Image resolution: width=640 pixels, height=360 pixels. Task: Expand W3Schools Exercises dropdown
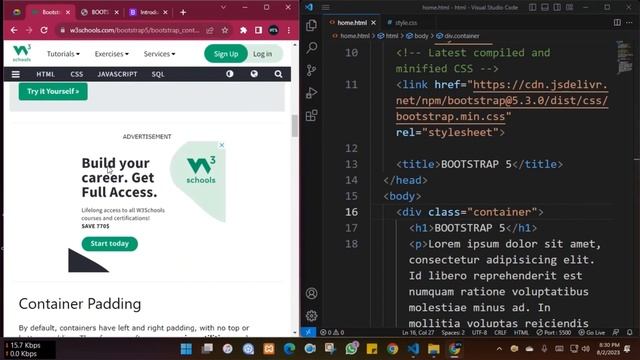pyautogui.click(x=111, y=54)
